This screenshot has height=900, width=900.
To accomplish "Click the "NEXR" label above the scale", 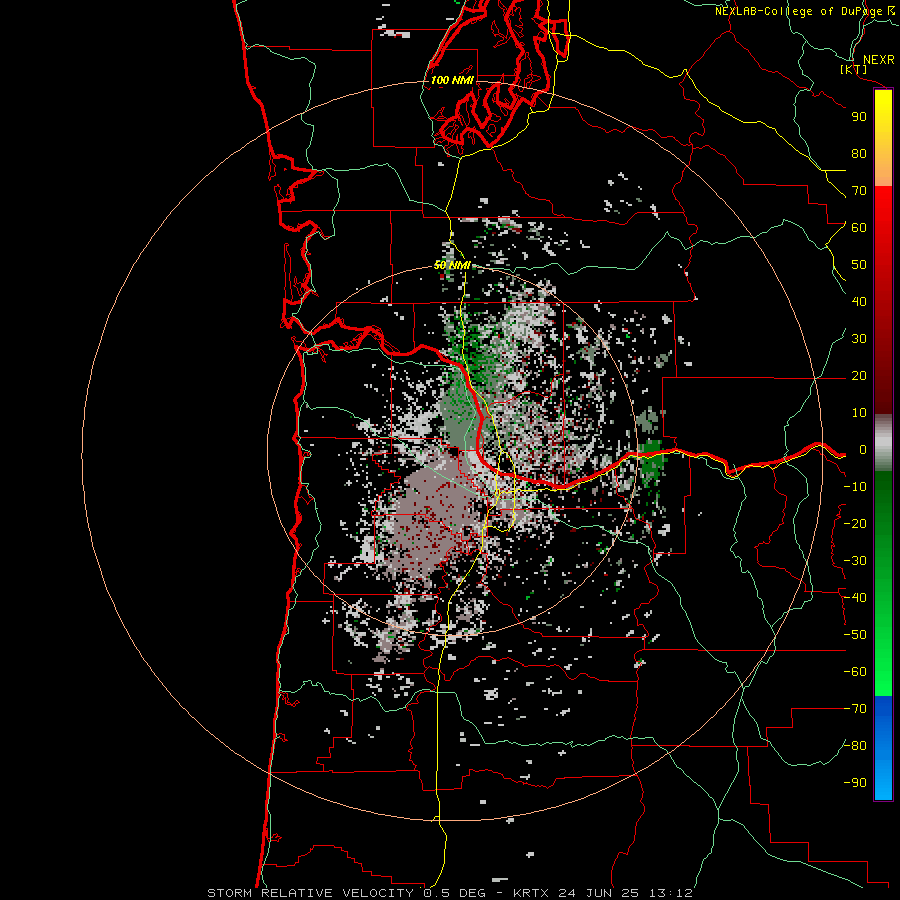I will [x=879, y=60].
